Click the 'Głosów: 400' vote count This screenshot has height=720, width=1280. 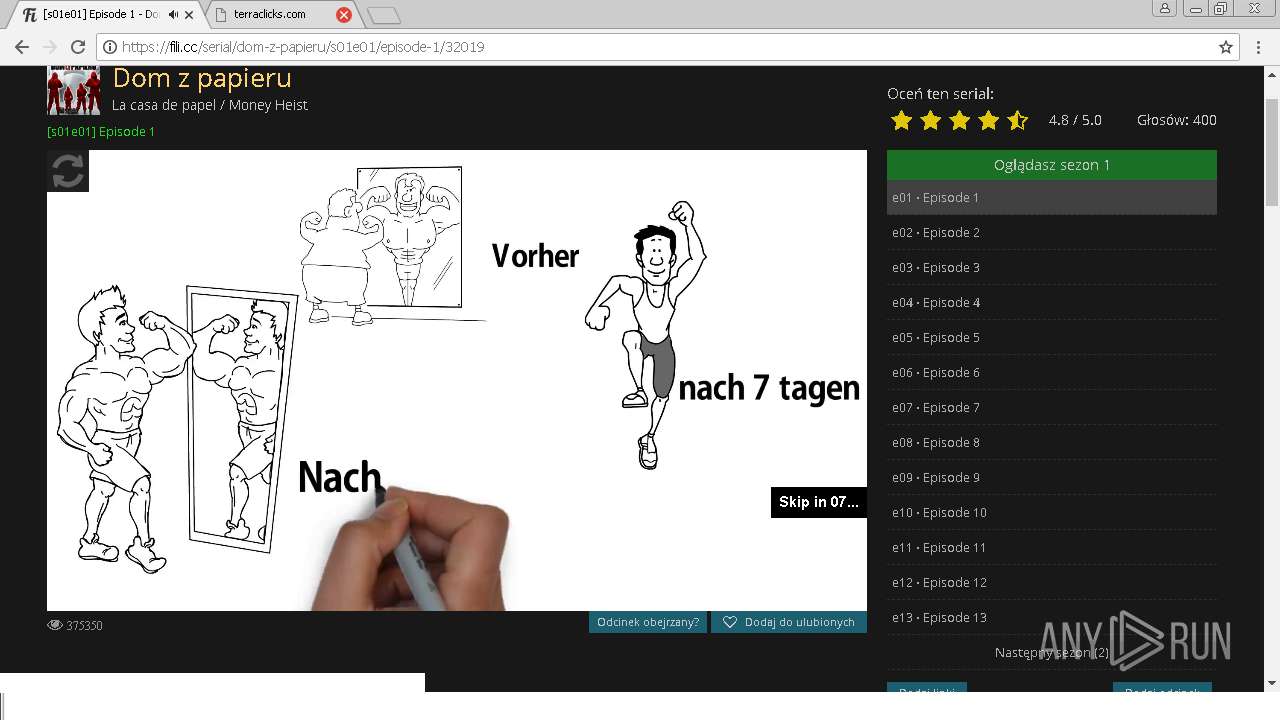click(1177, 120)
